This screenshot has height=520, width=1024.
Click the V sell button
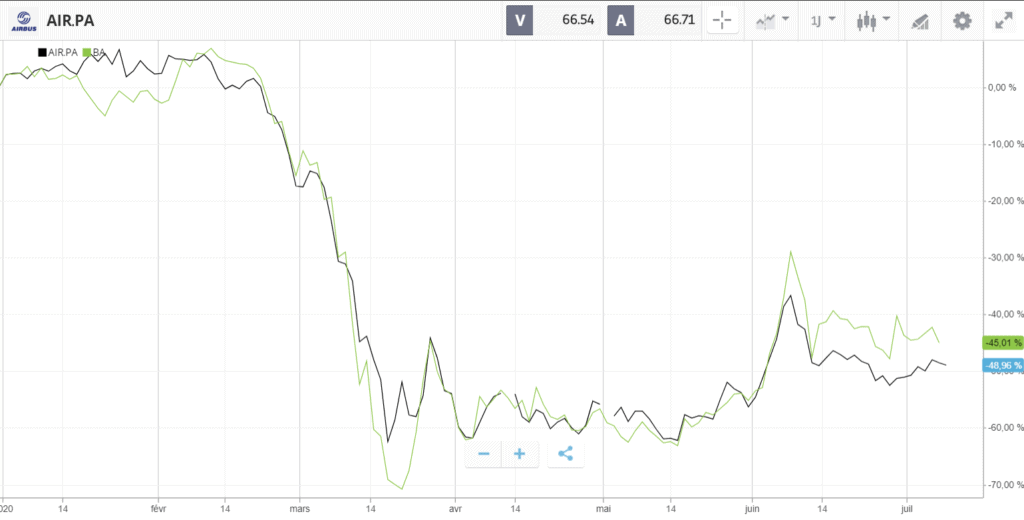[x=520, y=20]
